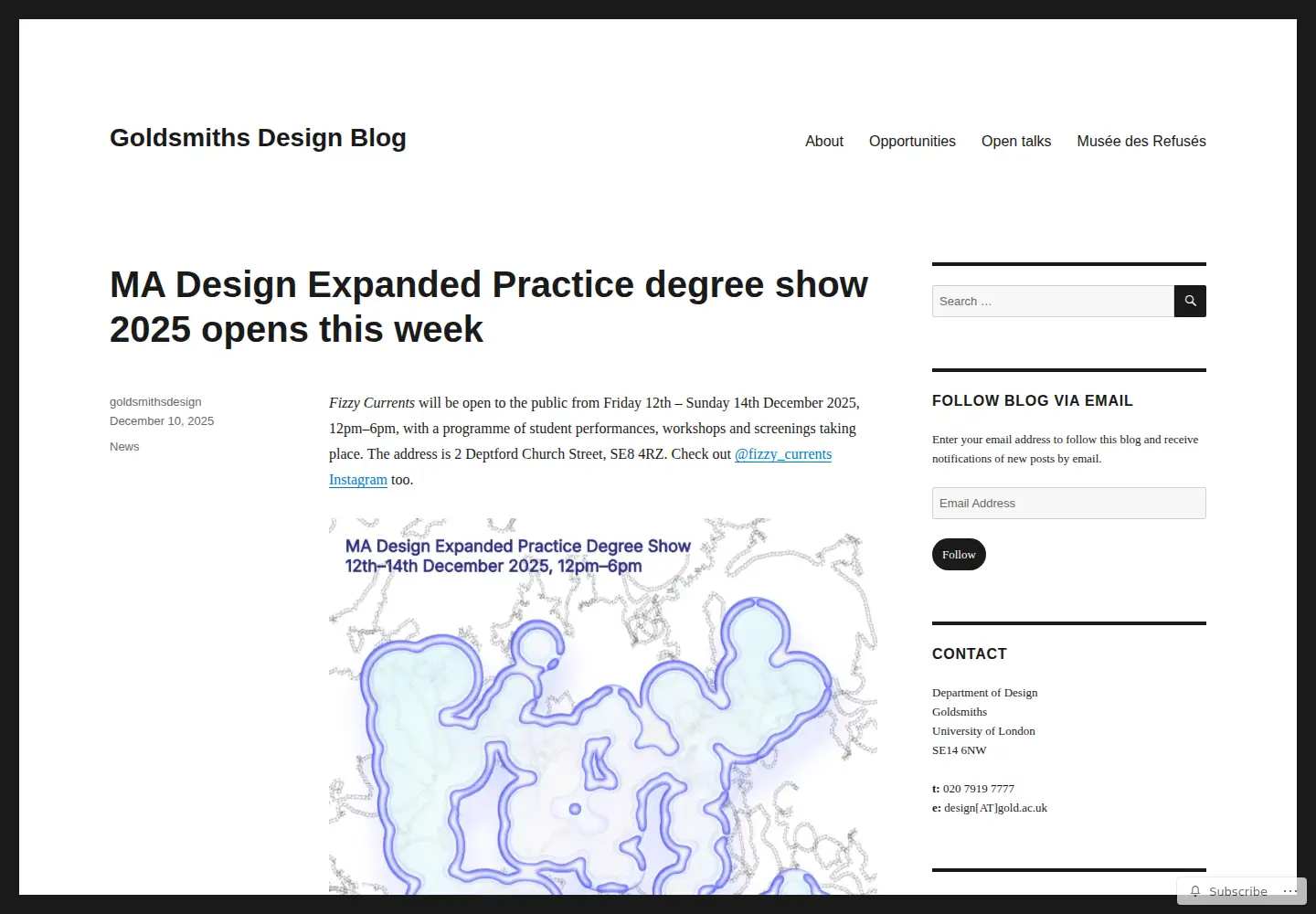Open the post title MA Design Expanded Practice
The width and height of the screenshot is (1316, 914).
tap(489, 306)
